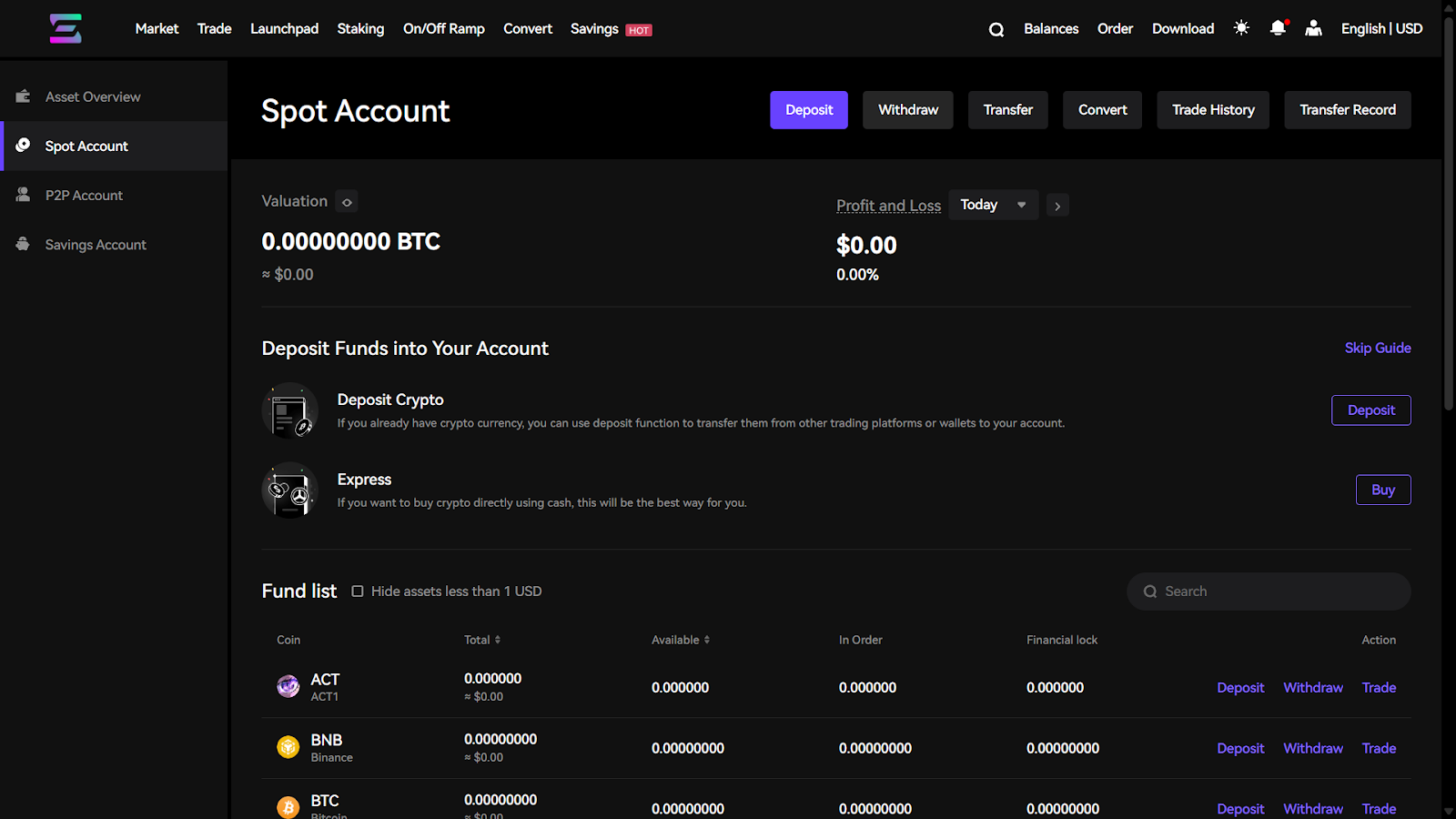Open Asset Overview in the sidebar
Viewport: 1456px width, 819px height.
[x=93, y=96]
